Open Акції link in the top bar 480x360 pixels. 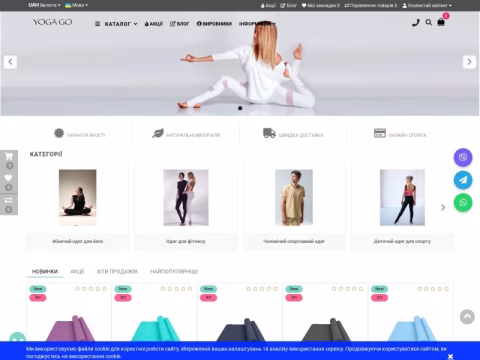coord(268,5)
